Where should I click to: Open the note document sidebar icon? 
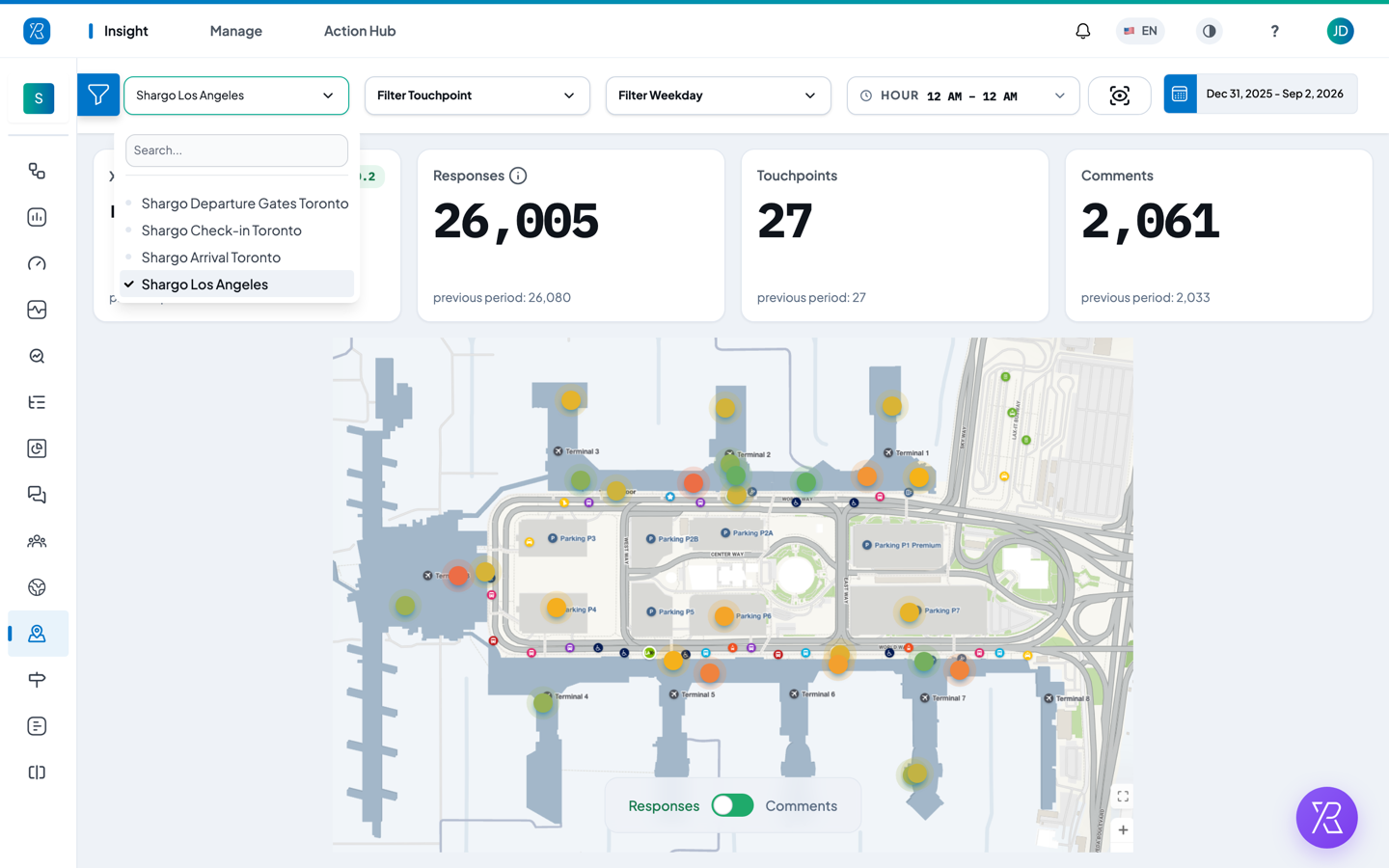(x=37, y=726)
